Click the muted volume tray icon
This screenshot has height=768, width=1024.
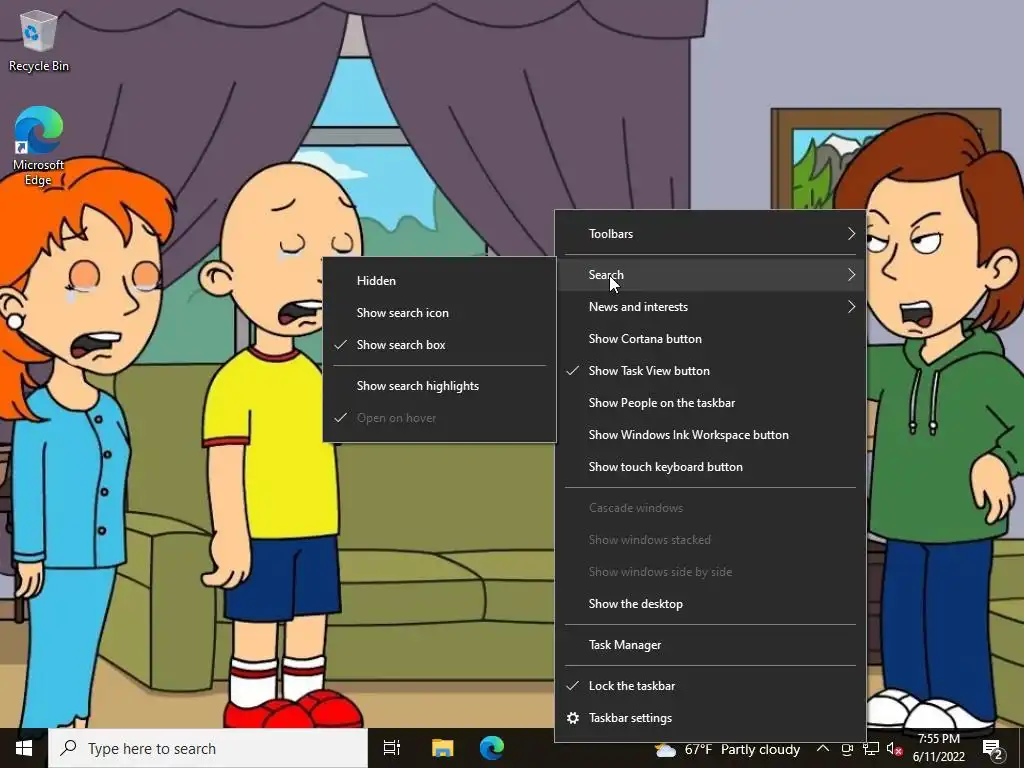[x=895, y=749]
